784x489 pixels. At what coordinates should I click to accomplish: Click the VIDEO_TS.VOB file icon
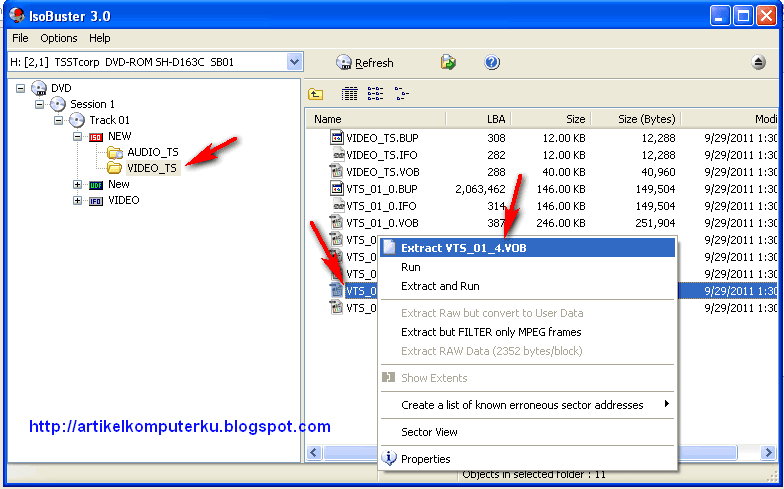pos(336,172)
